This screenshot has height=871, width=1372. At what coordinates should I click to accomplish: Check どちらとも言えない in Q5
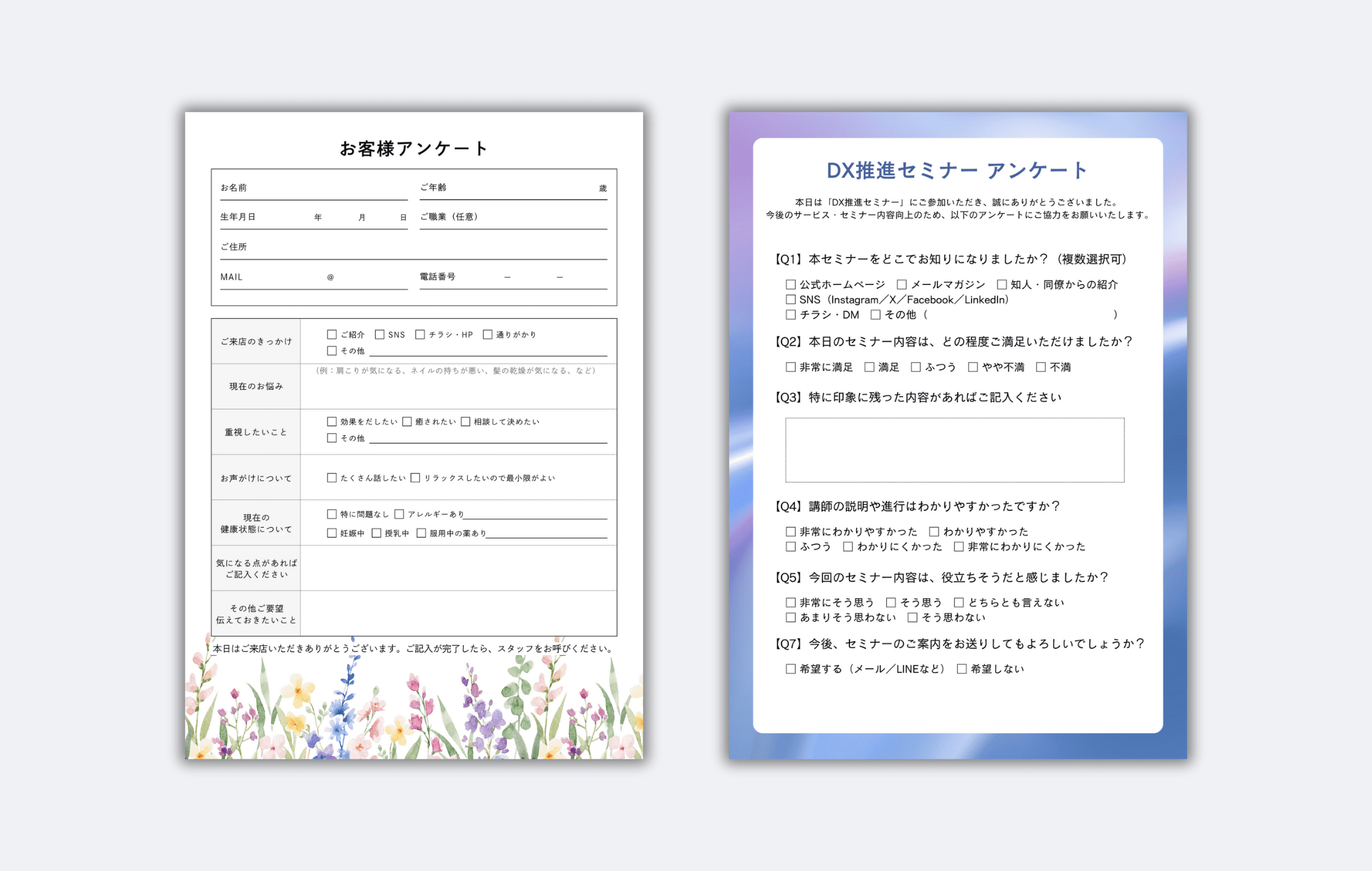(959, 602)
